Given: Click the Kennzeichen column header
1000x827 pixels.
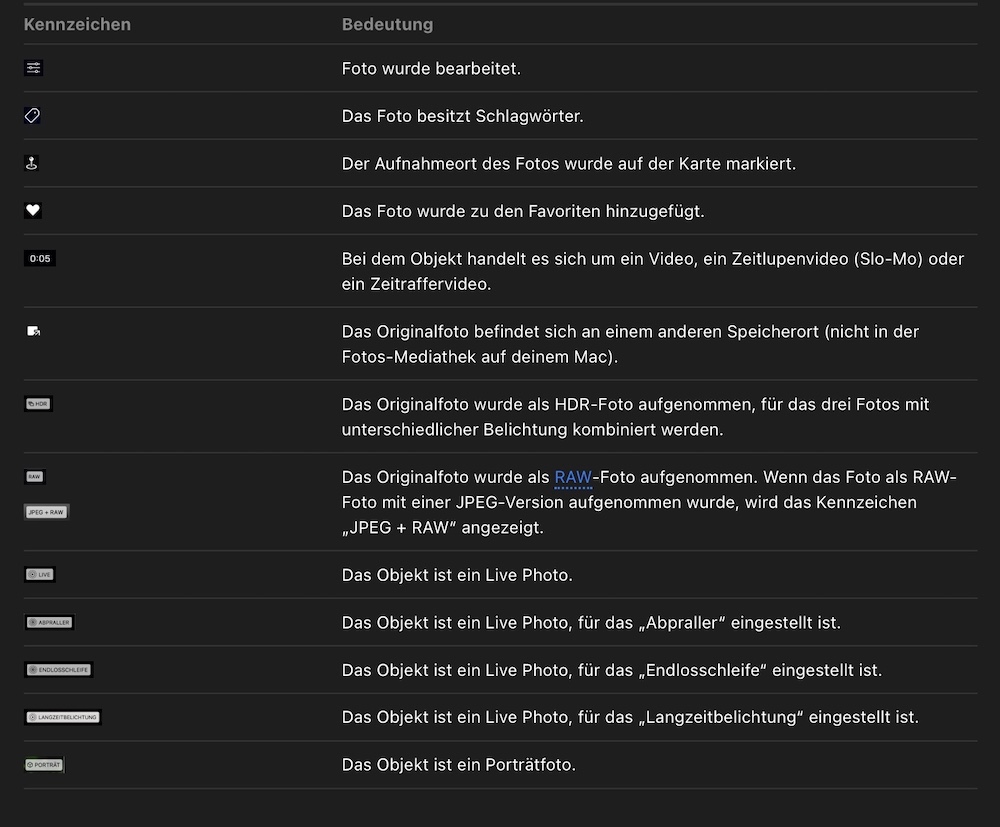Looking at the screenshot, I should point(77,24).
